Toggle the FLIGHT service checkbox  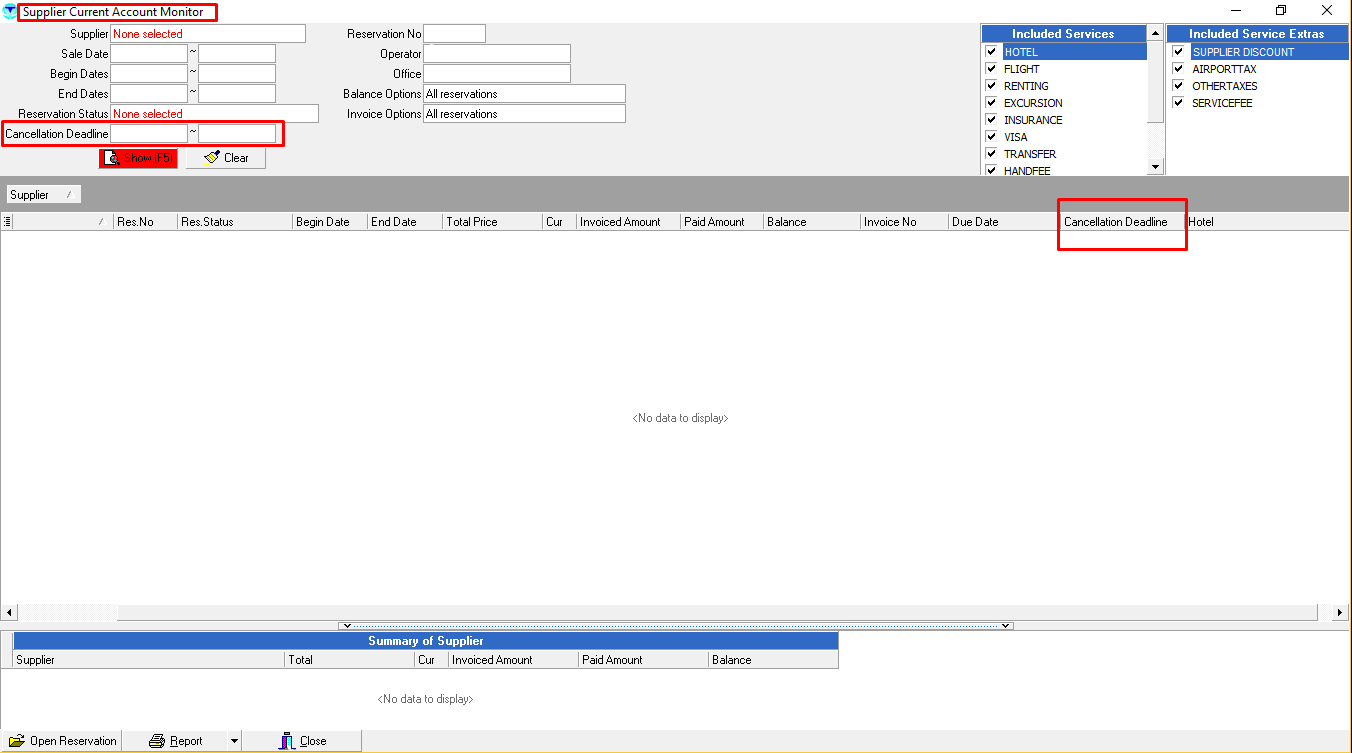[991, 69]
